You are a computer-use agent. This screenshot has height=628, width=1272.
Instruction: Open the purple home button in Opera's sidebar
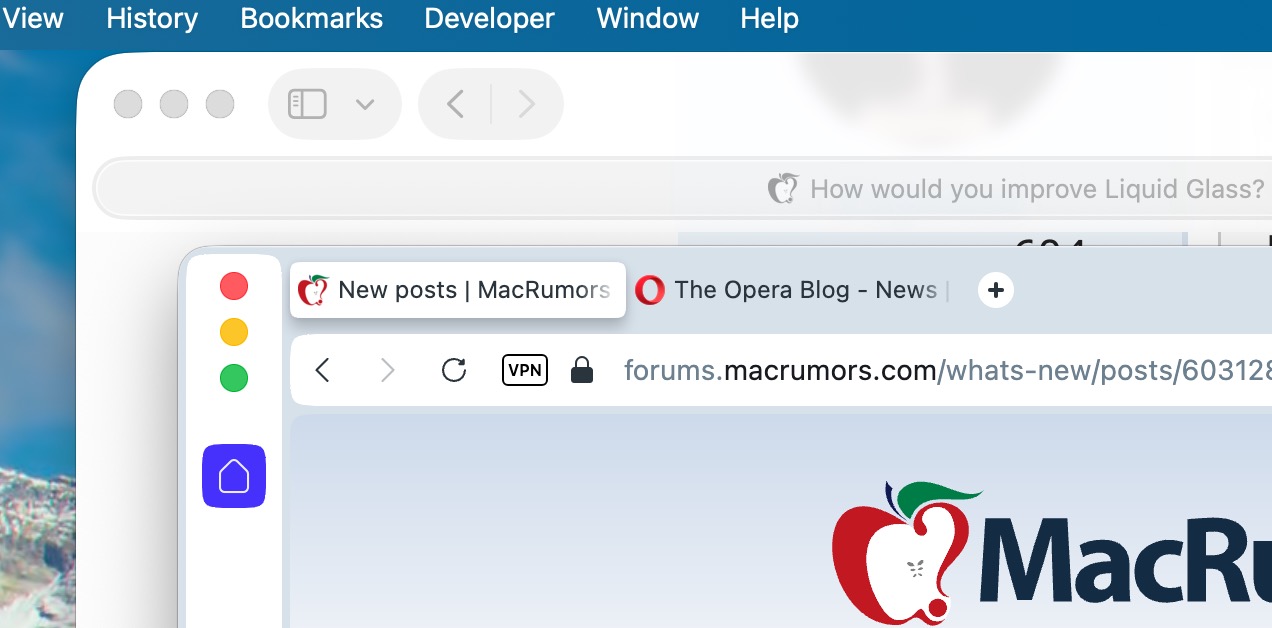click(x=234, y=476)
